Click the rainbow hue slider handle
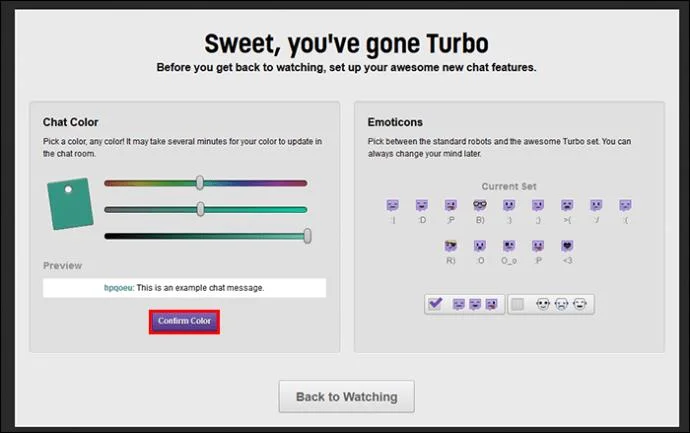690x433 pixels. tap(200, 183)
